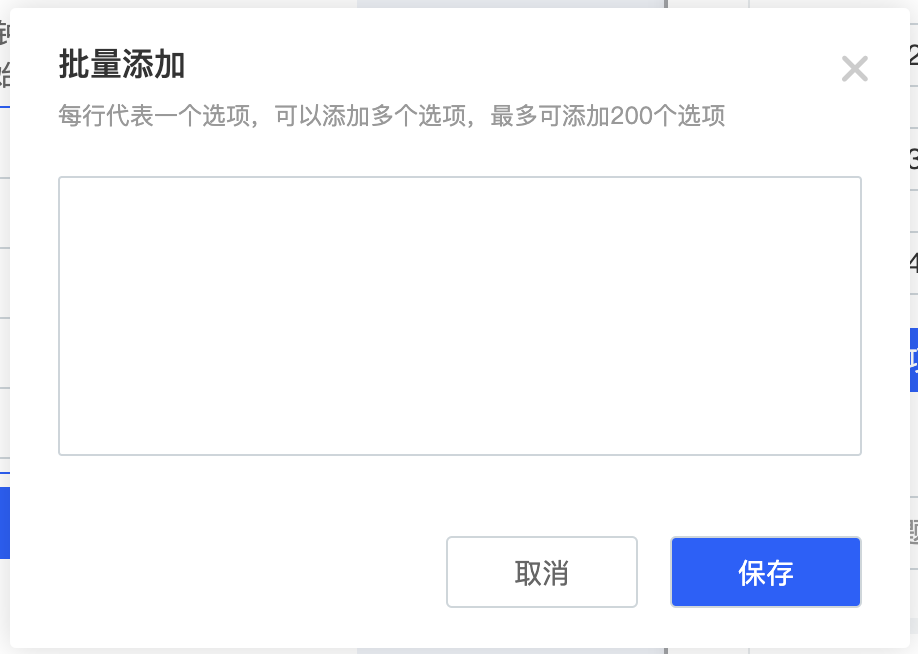918x654 pixels.
Task: Close the 批量添加 dialog with the X
Action: [x=854, y=69]
